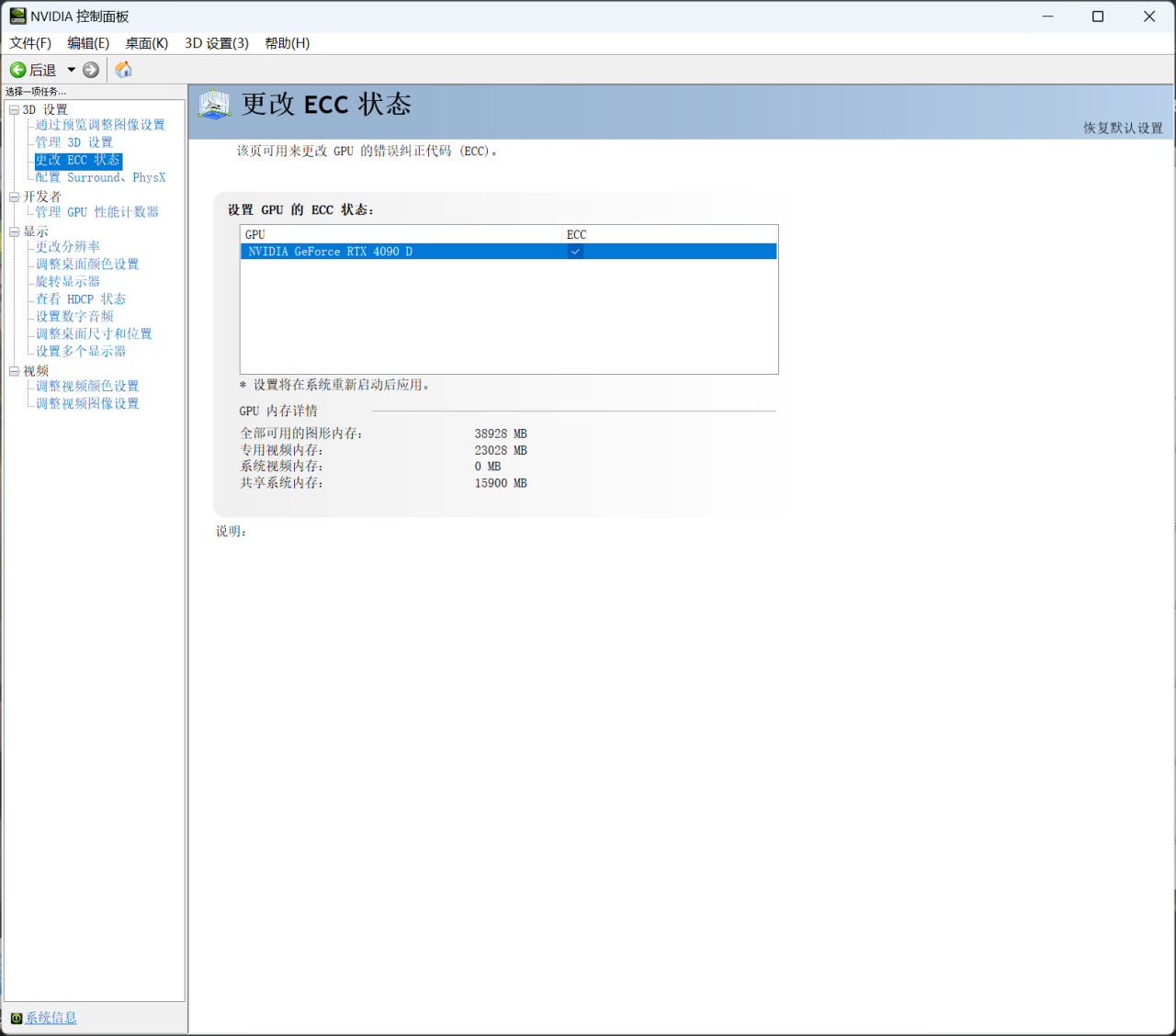Open the 3D 设置(3) menu
Viewport: 1176px width, 1036px height.
[x=217, y=43]
